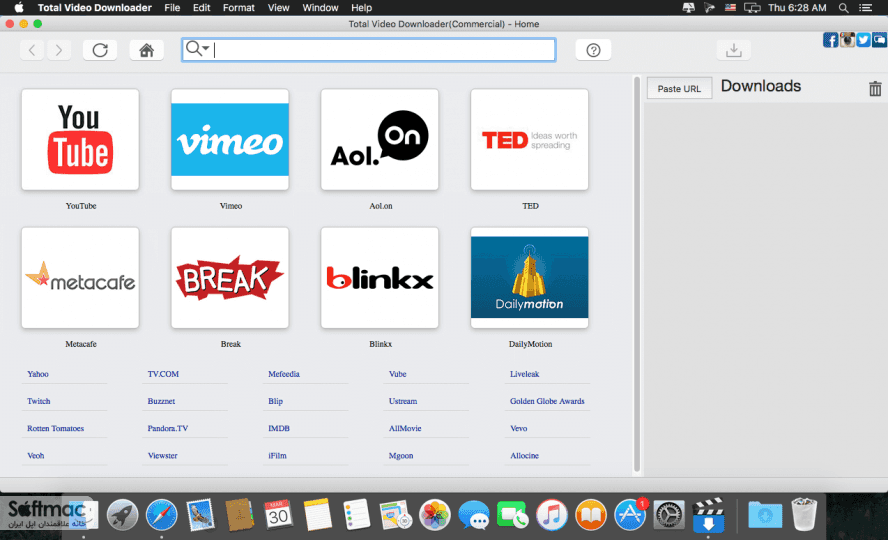Open the Help menu

click(361, 7)
